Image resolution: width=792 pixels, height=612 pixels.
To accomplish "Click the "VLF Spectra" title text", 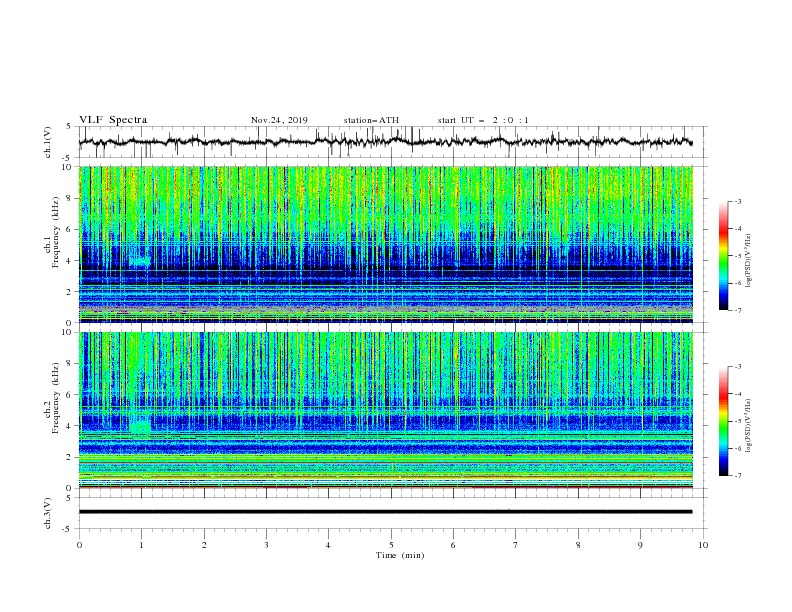I will [x=113, y=120].
